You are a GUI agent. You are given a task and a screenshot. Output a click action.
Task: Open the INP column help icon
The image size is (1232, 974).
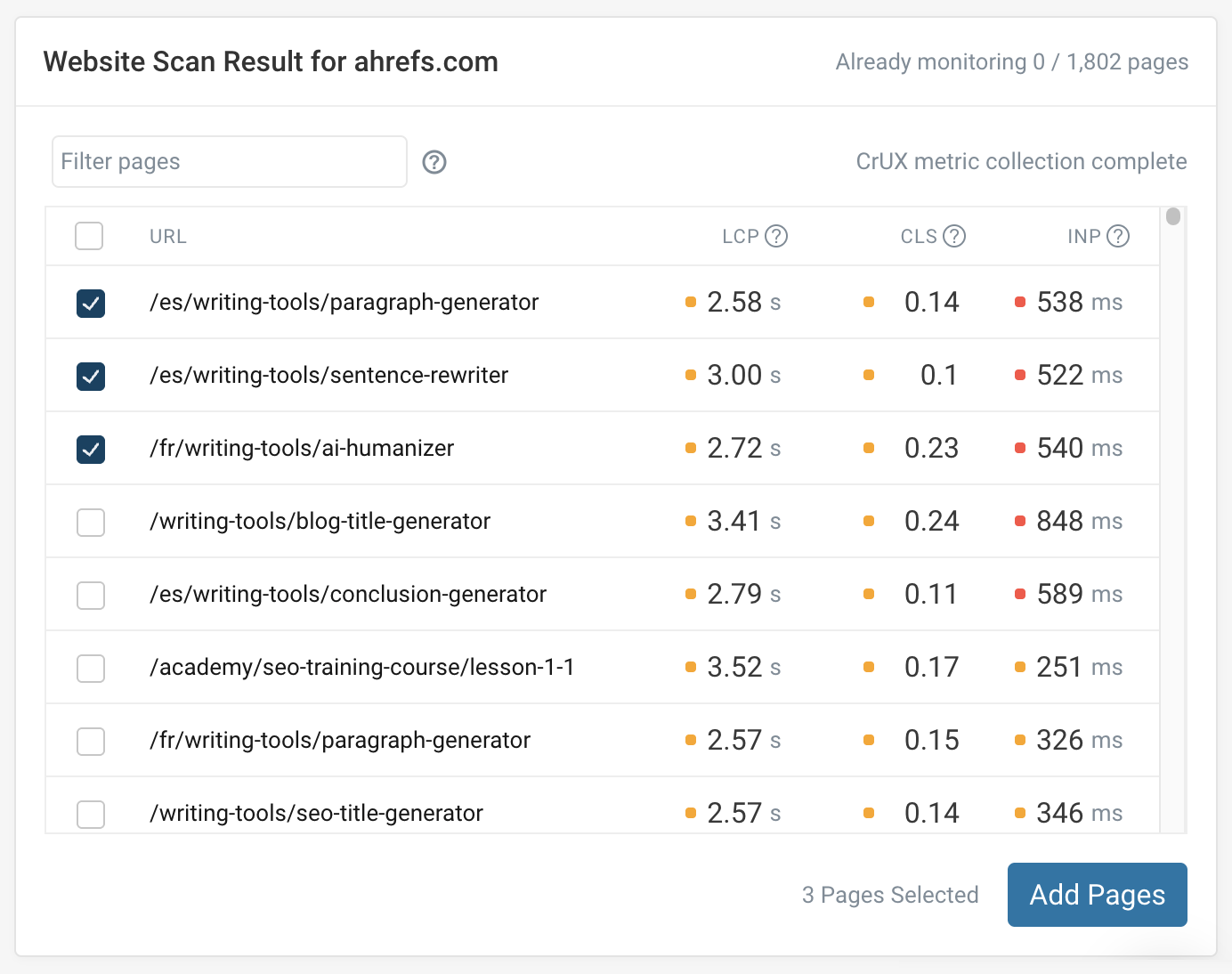click(x=1118, y=236)
